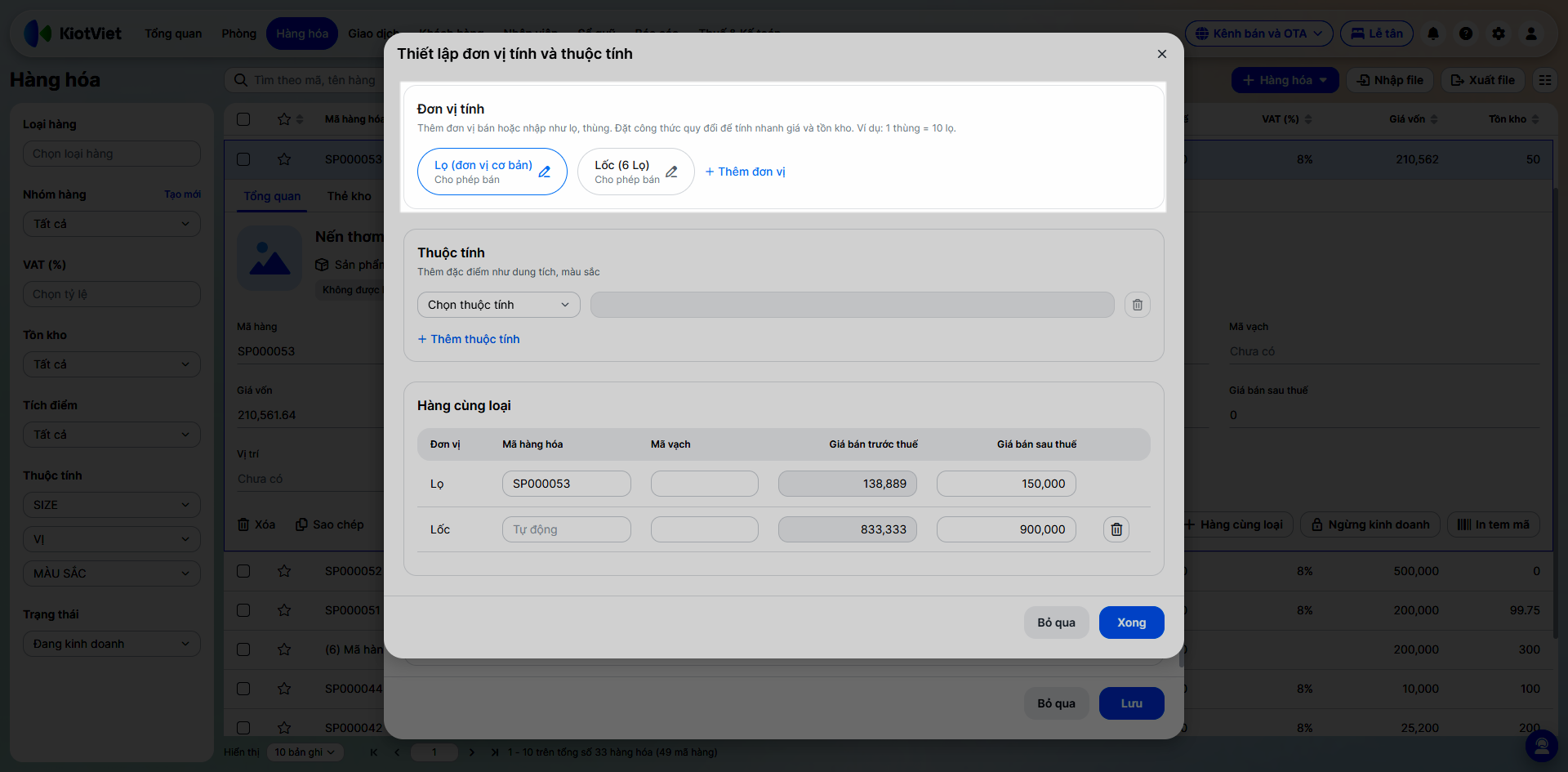Screen dimensions: 1568x772
Task: Sort by VAT (%) column arrows
Action: 1308,119
